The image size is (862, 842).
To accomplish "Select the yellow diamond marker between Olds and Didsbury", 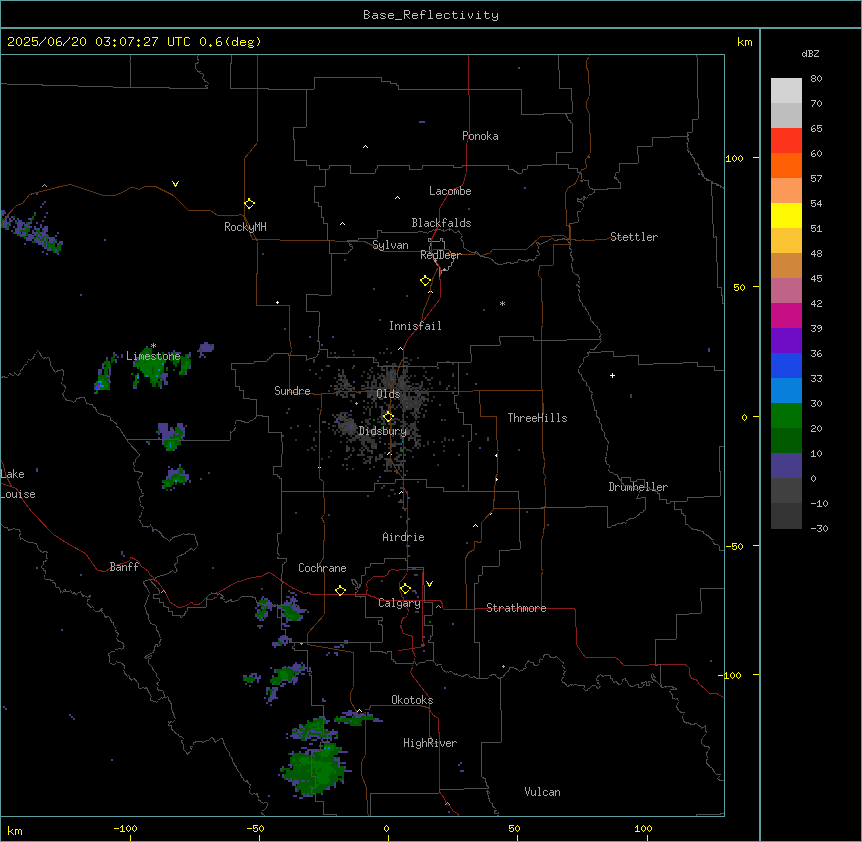I will coord(388,417).
